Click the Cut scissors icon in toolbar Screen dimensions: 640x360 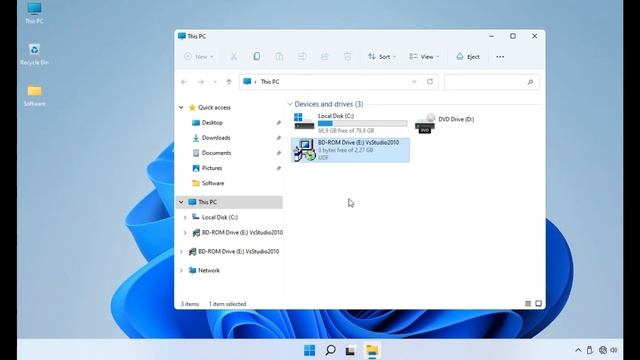click(x=234, y=57)
